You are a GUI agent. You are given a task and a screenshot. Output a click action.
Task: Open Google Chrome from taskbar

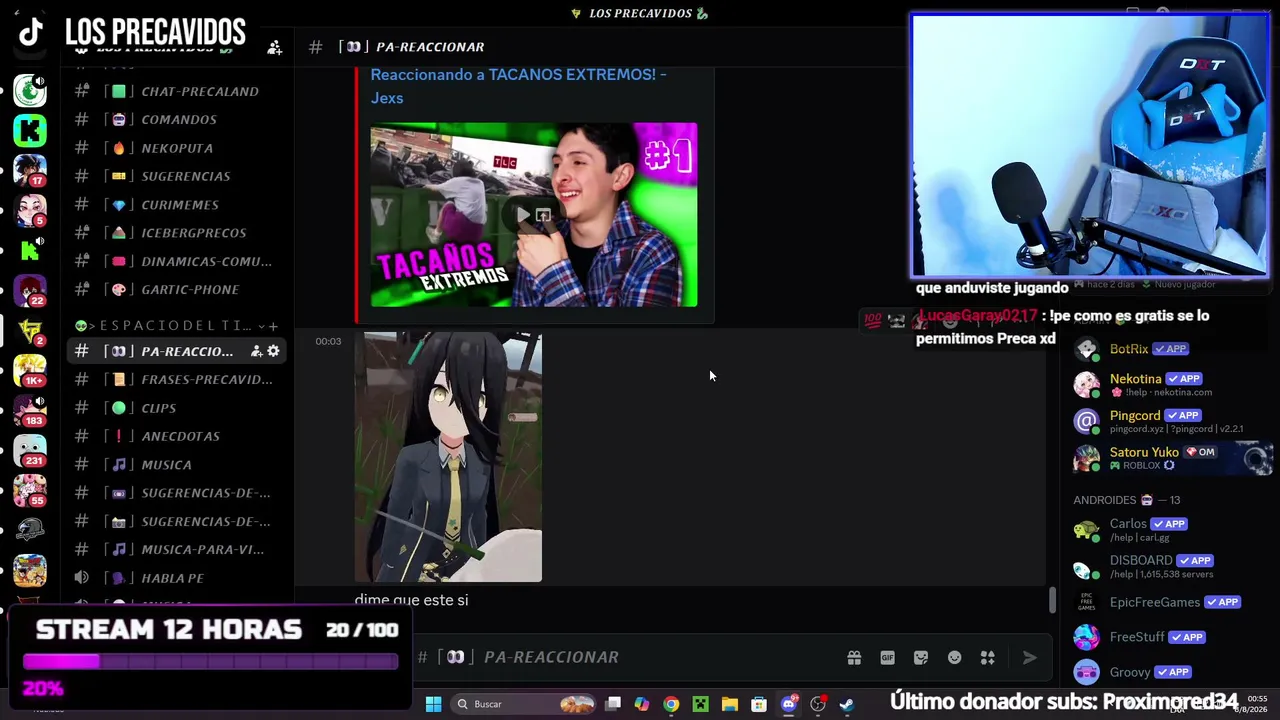click(671, 704)
